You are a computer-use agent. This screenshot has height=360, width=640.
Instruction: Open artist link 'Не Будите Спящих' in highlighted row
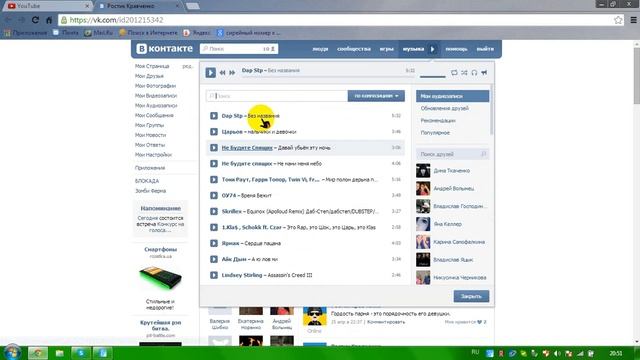coord(247,148)
